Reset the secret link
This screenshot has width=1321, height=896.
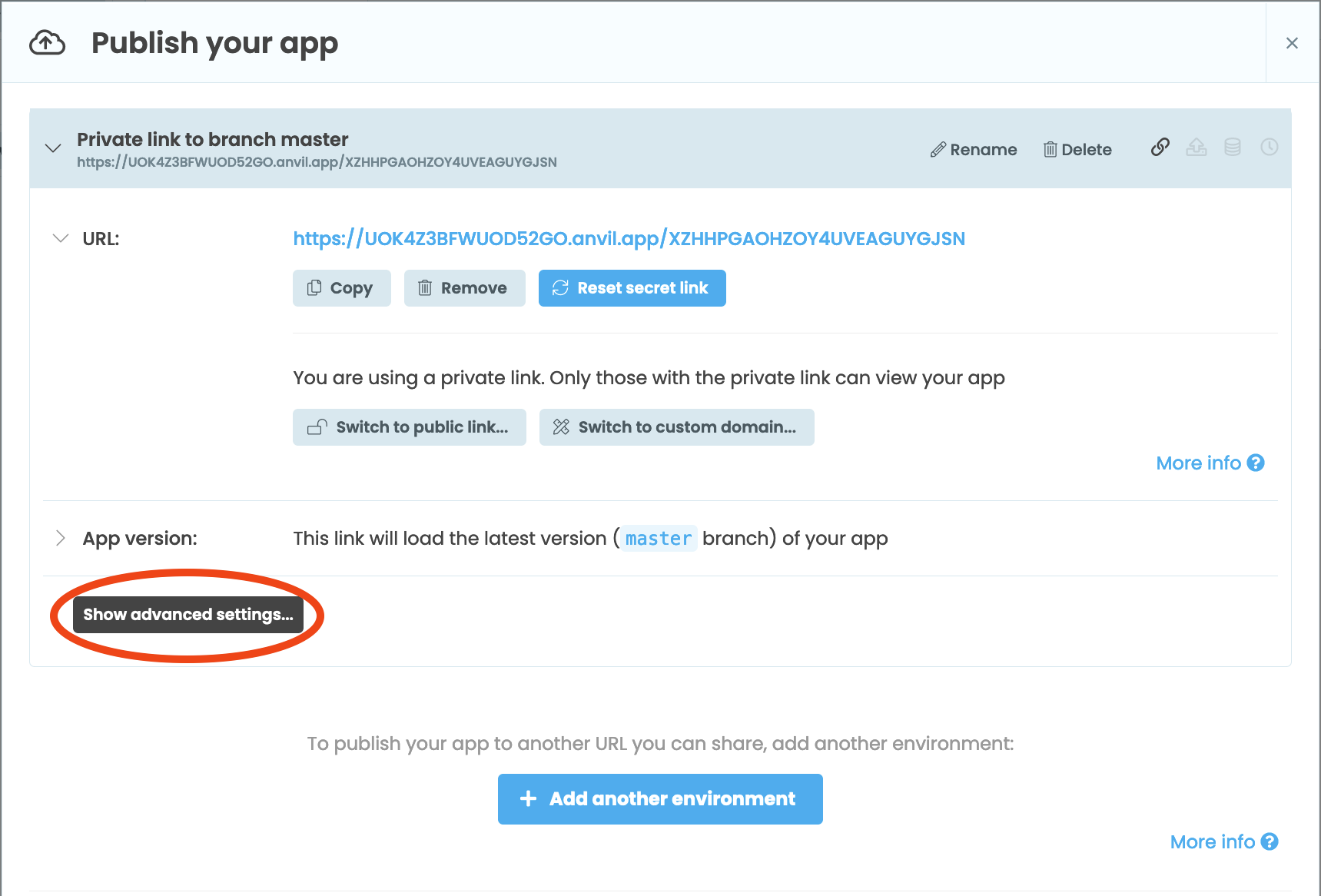[x=632, y=287]
